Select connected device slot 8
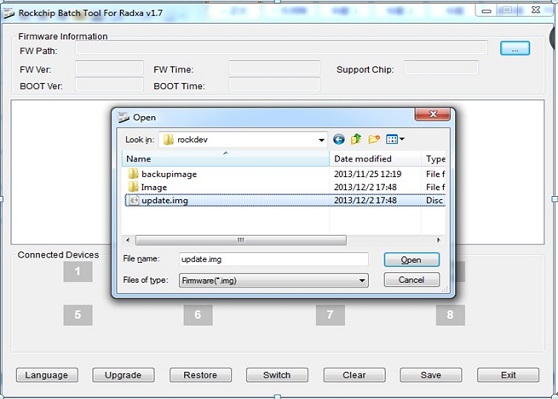Image resolution: width=558 pixels, height=399 pixels. 450,315
